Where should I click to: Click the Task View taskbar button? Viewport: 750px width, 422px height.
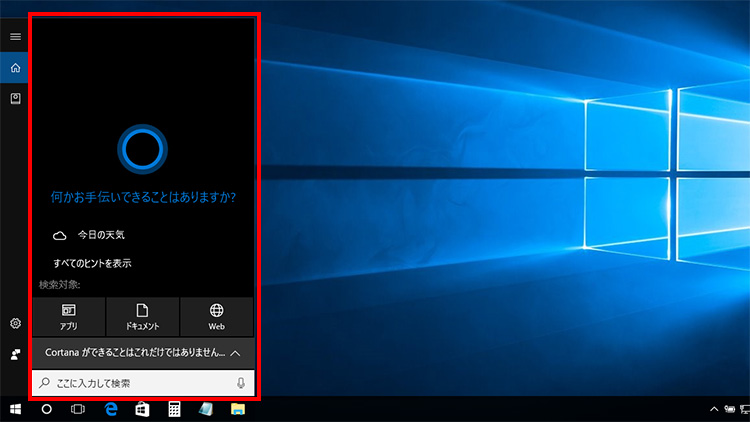tap(78, 409)
